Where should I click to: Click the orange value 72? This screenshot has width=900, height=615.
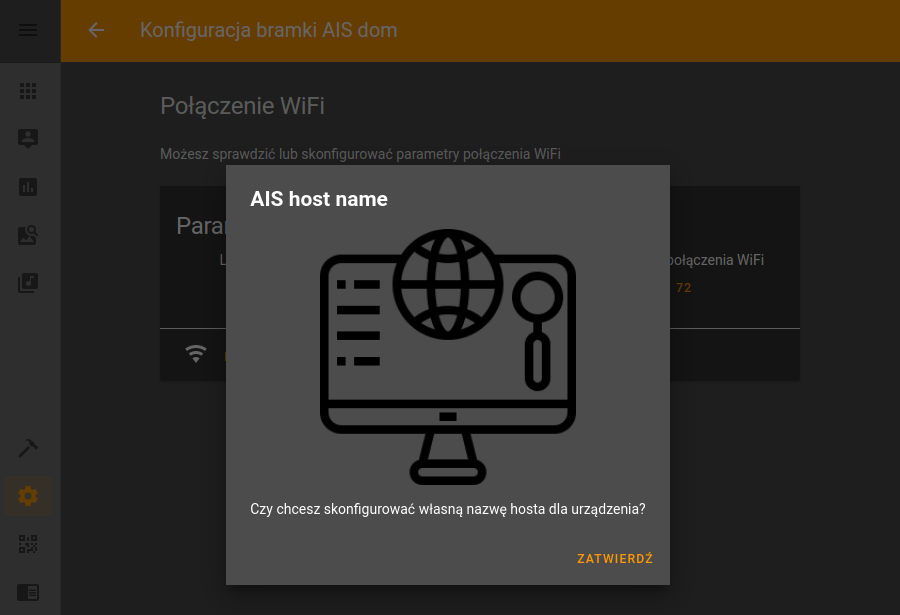[x=684, y=288]
